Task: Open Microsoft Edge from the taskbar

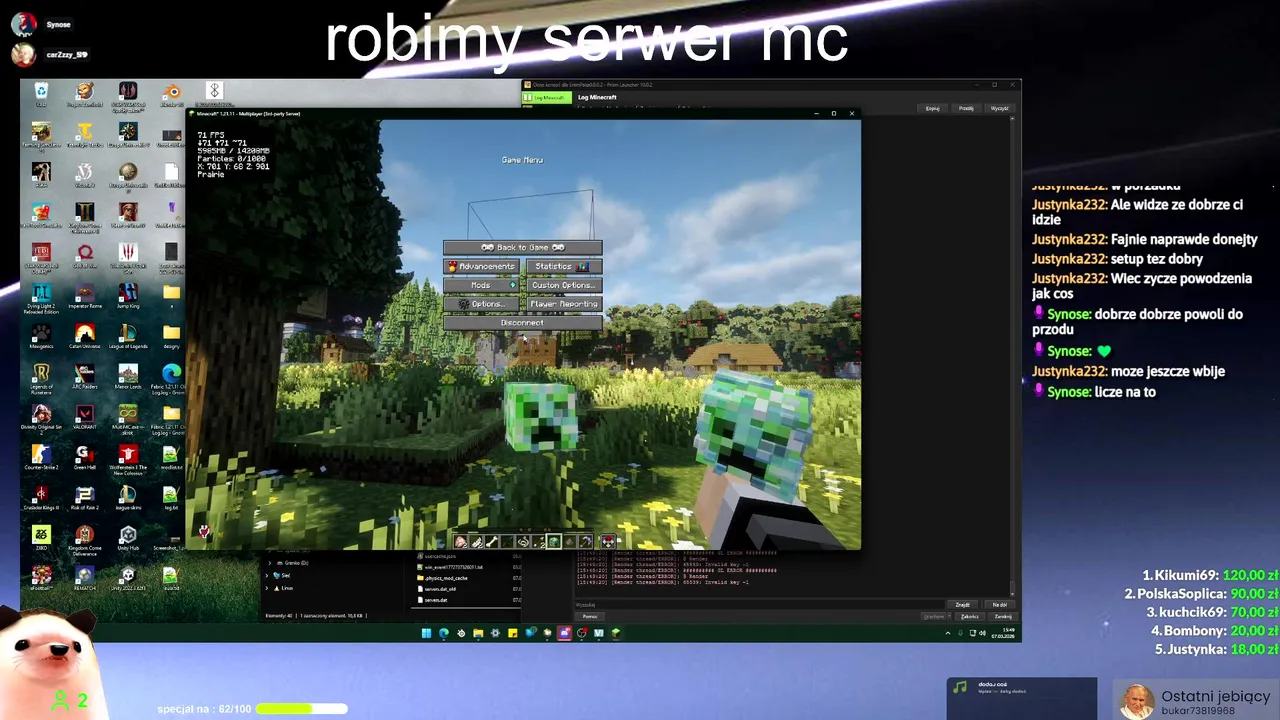Action: [x=444, y=632]
